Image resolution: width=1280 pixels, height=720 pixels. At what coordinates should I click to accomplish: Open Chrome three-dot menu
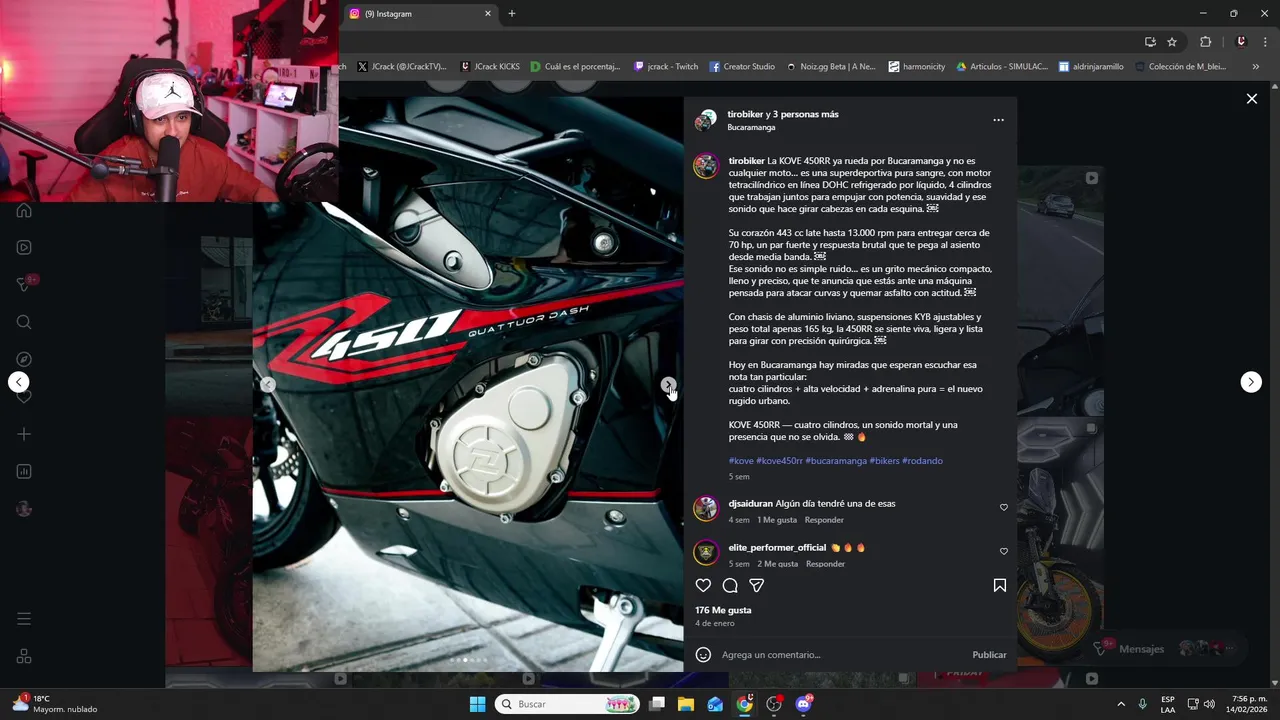(x=1266, y=42)
